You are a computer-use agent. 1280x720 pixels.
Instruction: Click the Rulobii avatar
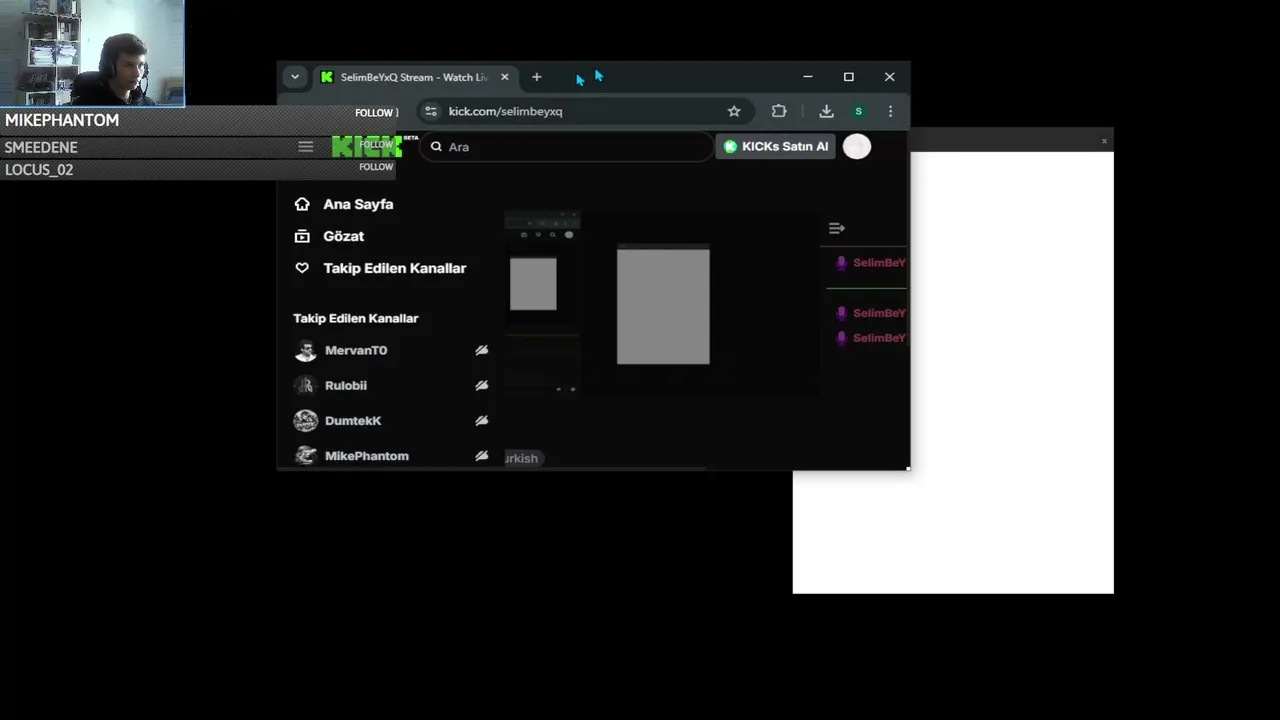(306, 385)
